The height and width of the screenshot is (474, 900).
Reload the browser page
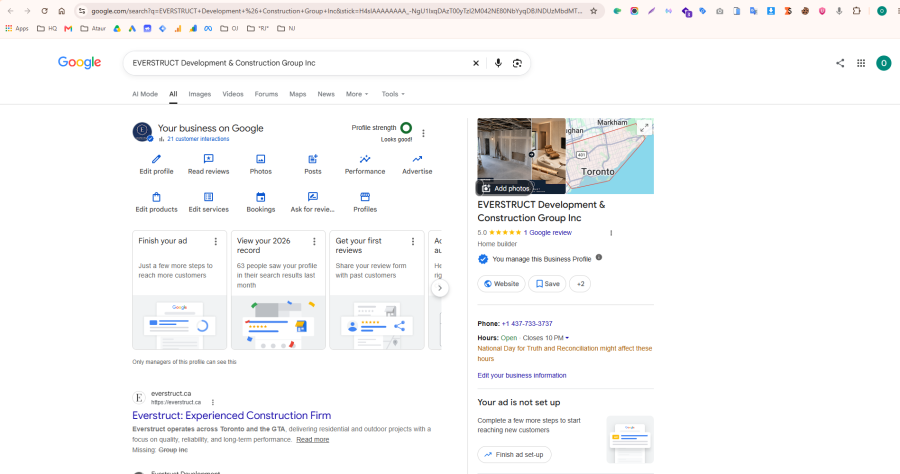coord(44,11)
